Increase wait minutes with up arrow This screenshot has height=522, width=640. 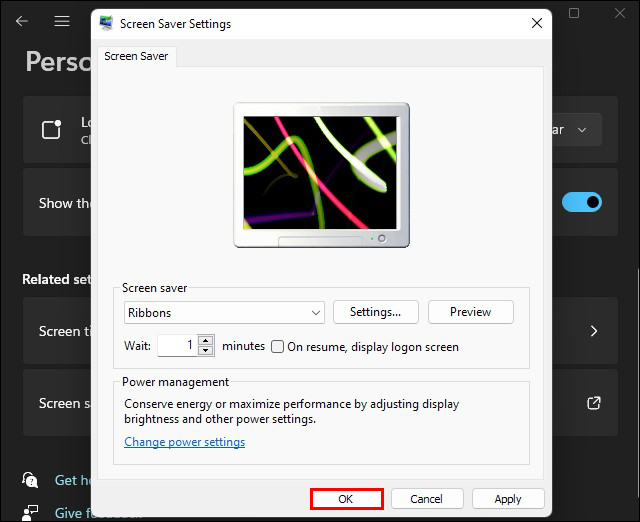pyautogui.click(x=206, y=340)
